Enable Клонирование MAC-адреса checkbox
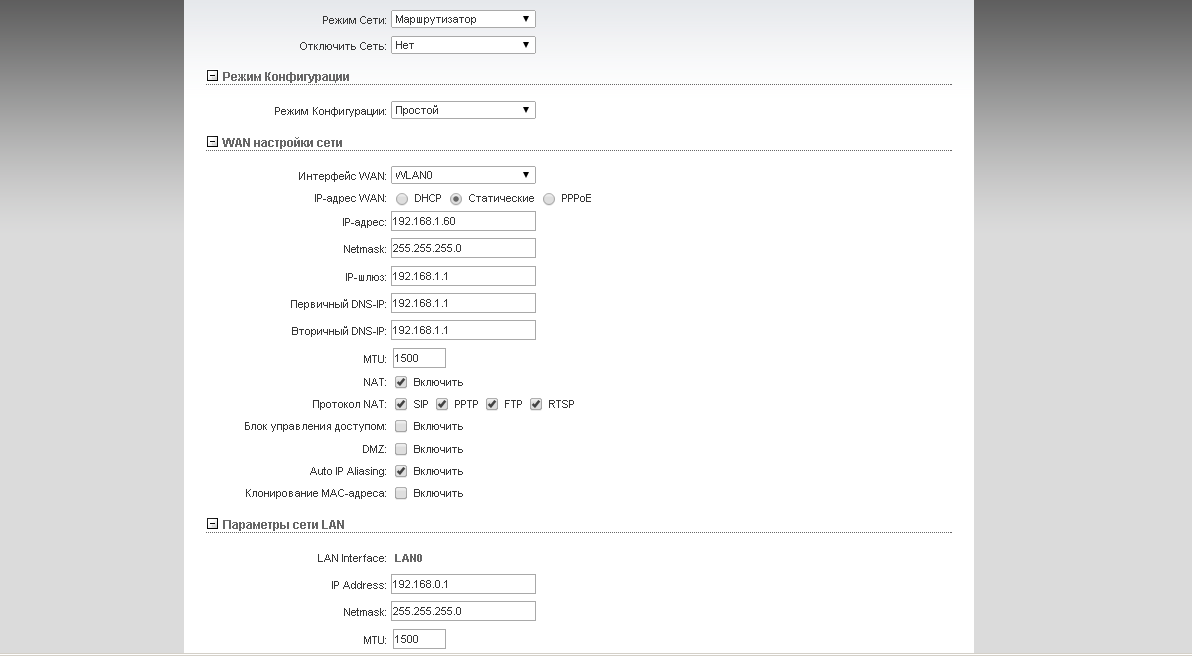The width and height of the screenshot is (1192, 656). tap(401, 493)
